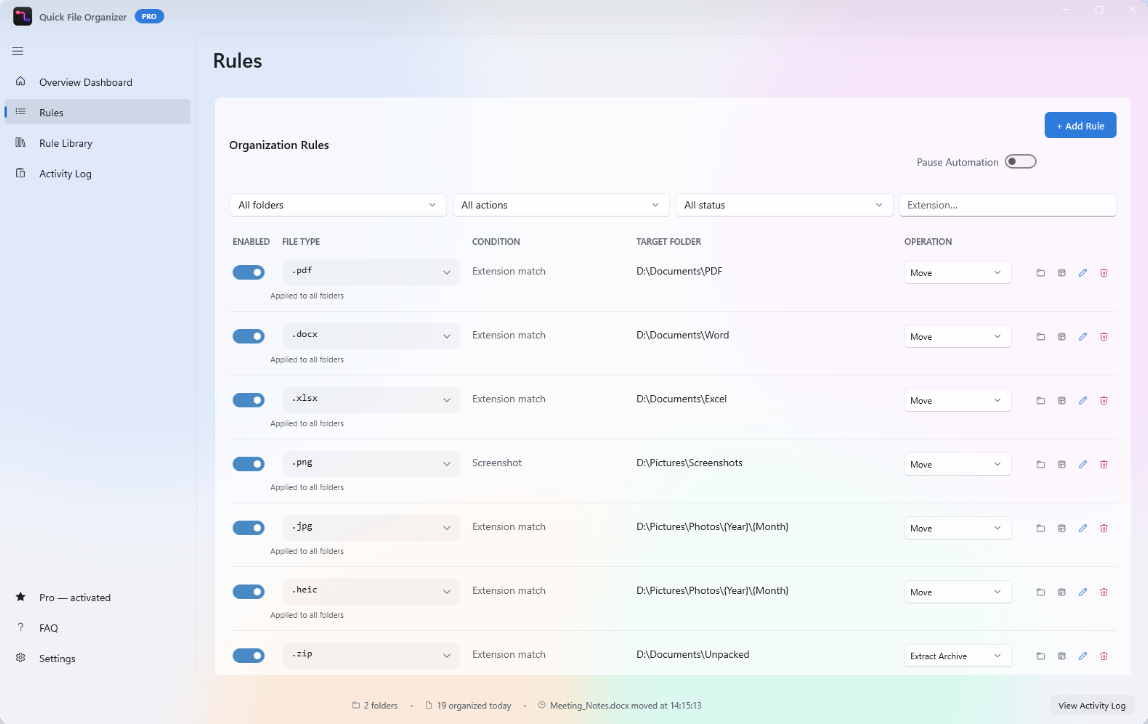Image resolution: width=1148 pixels, height=724 pixels.
Task: Expand the .pdf file type dropdown
Action: click(371, 272)
